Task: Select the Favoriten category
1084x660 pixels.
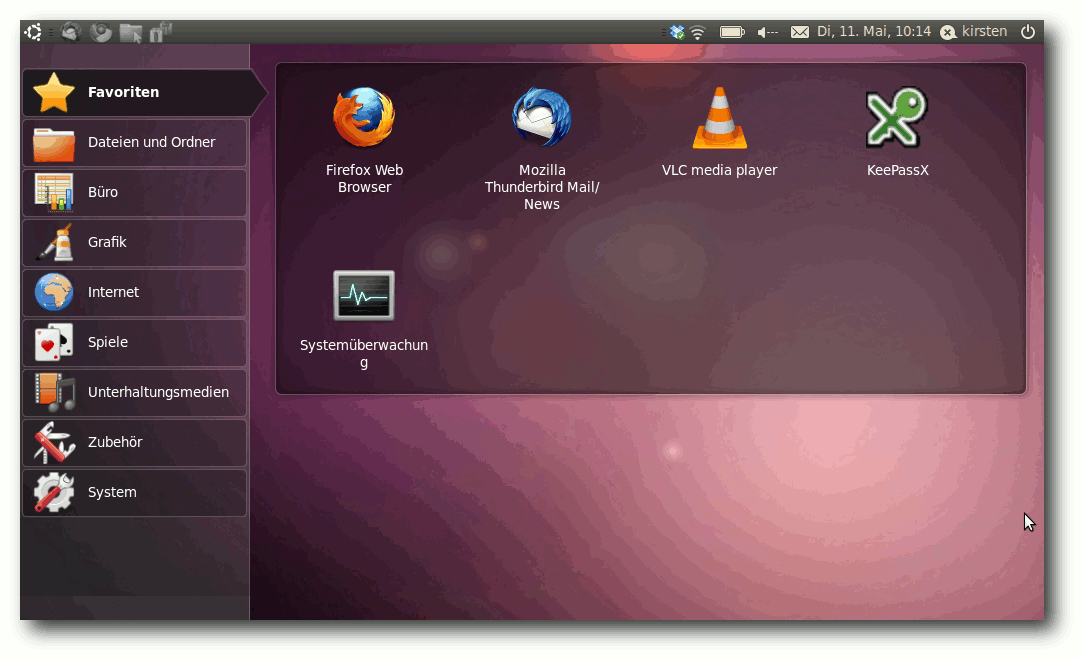Action: click(x=143, y=92)
